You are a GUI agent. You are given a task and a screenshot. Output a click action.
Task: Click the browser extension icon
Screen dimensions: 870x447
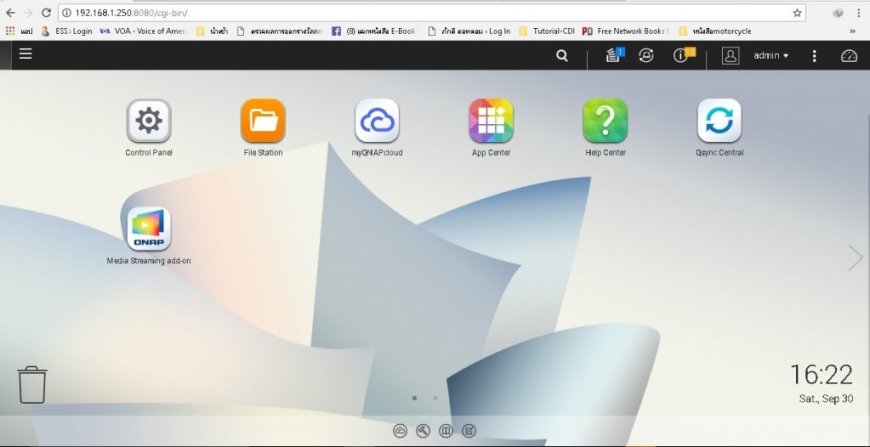click(x=838, y=13)
